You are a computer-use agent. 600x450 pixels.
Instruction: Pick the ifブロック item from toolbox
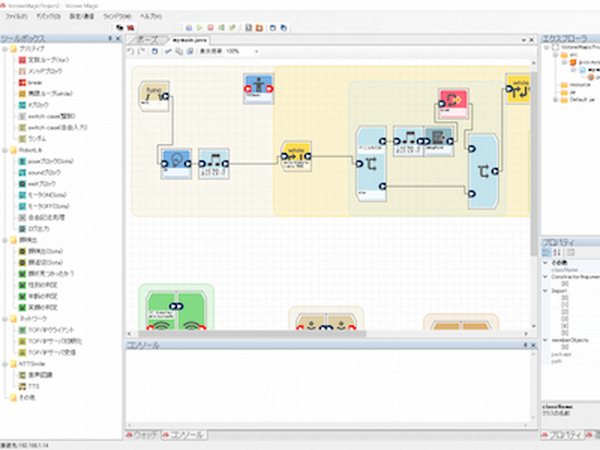(42, 105)
